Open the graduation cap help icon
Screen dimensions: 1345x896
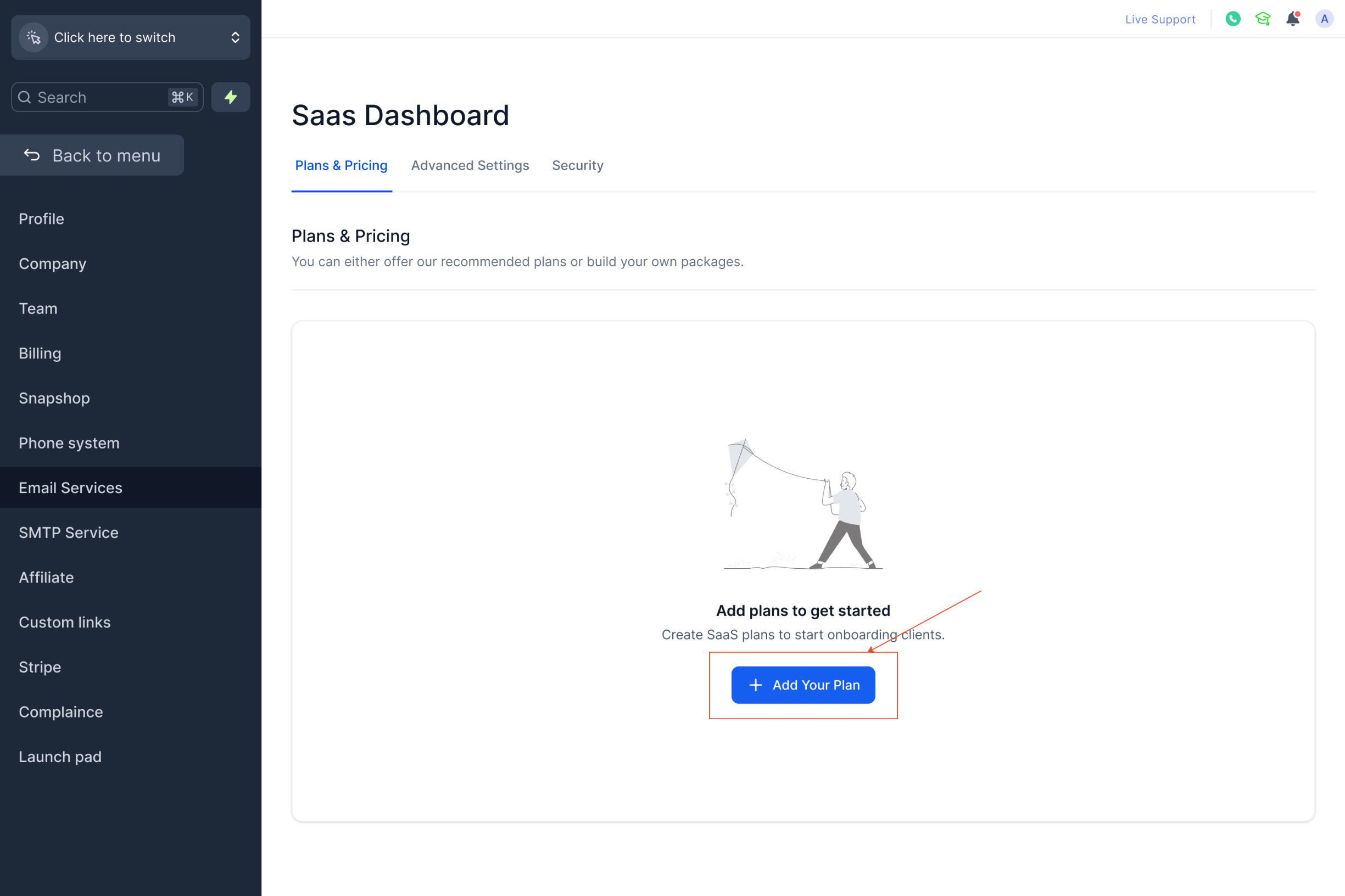[x=1262, y=19]
